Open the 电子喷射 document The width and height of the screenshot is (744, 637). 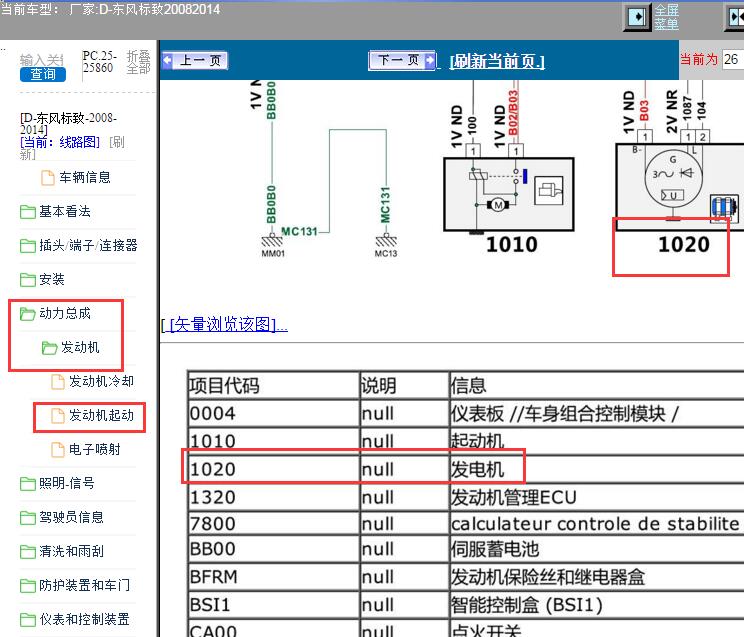95,449
